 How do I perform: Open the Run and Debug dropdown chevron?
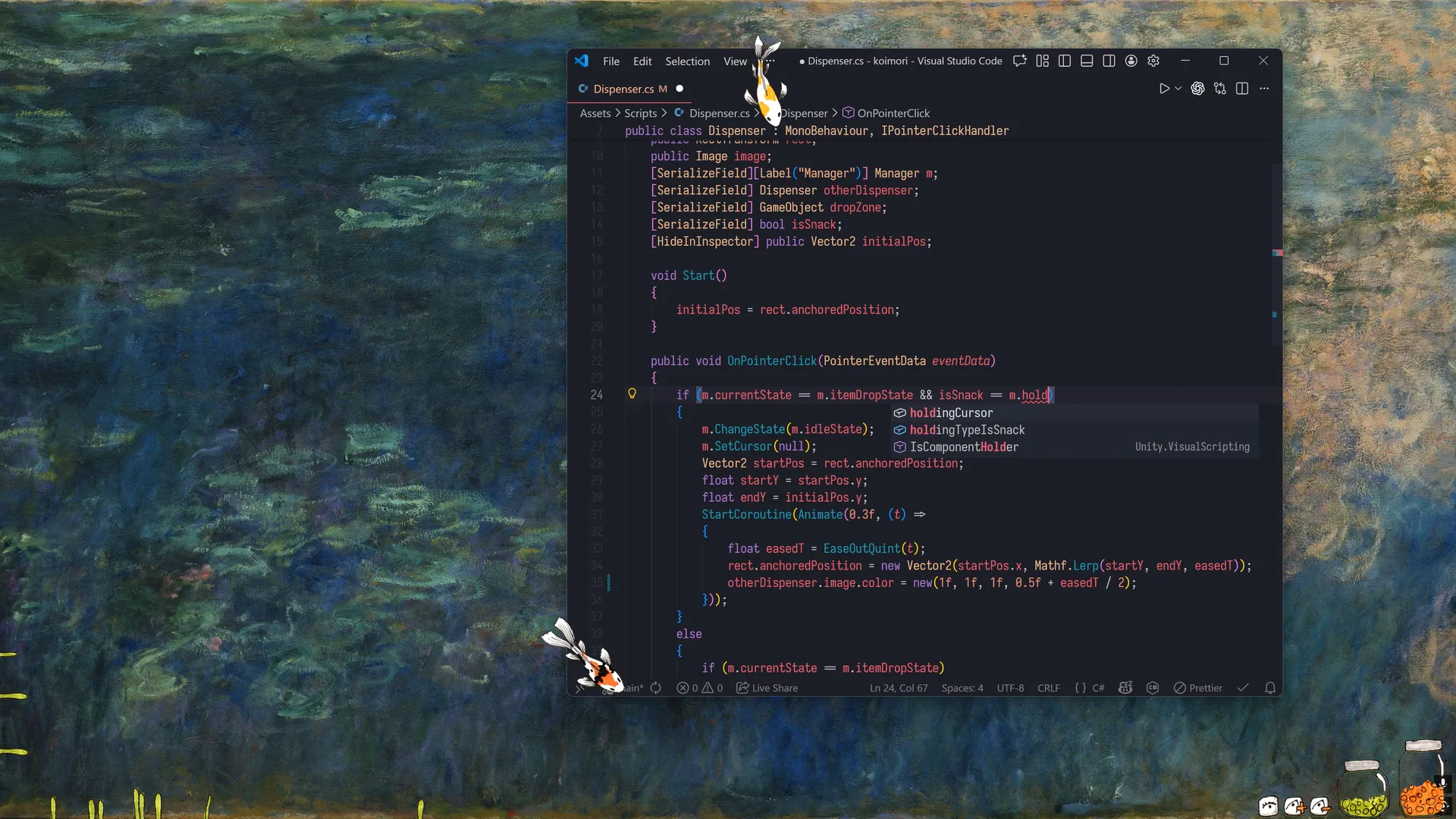click(1178, 88)
